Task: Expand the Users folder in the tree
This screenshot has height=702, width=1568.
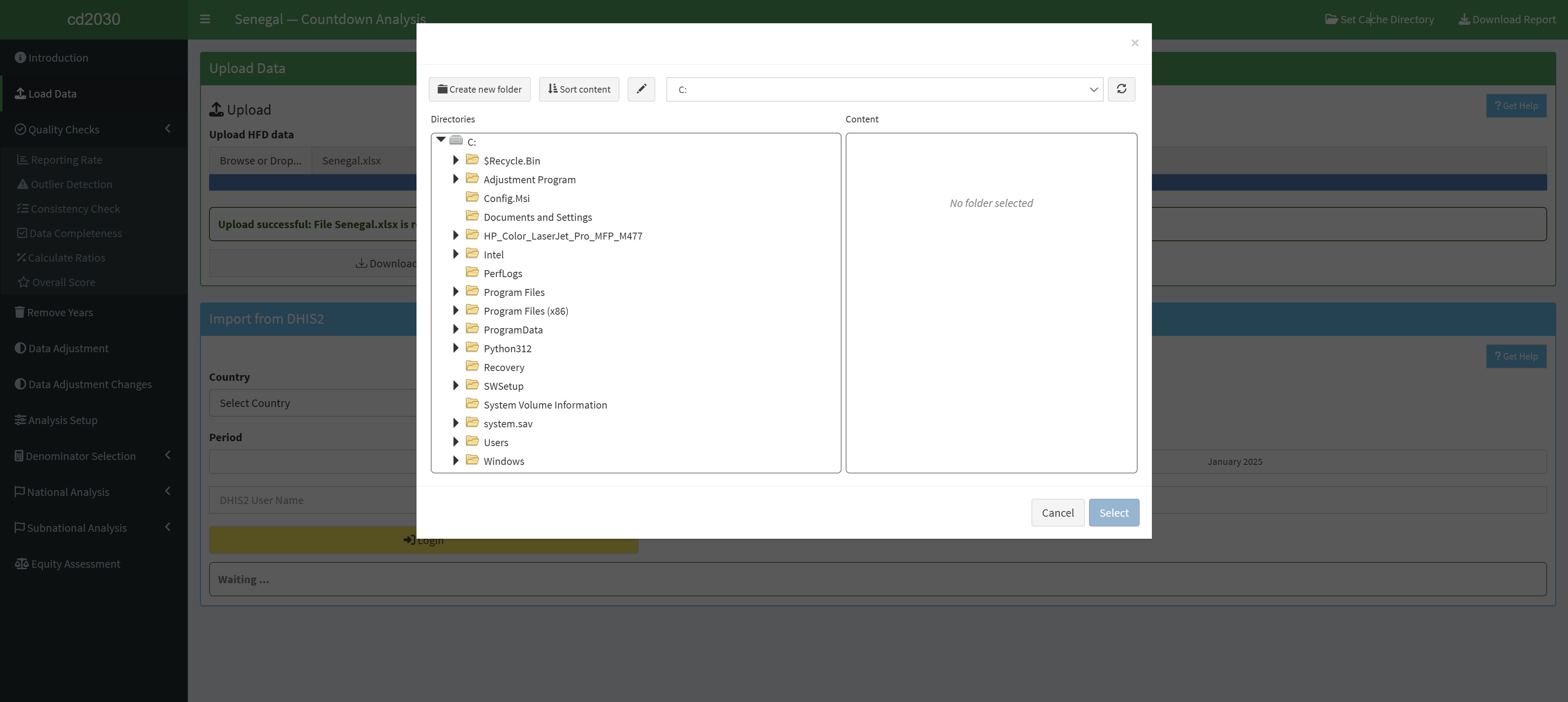Action: [x=457, y=442]
